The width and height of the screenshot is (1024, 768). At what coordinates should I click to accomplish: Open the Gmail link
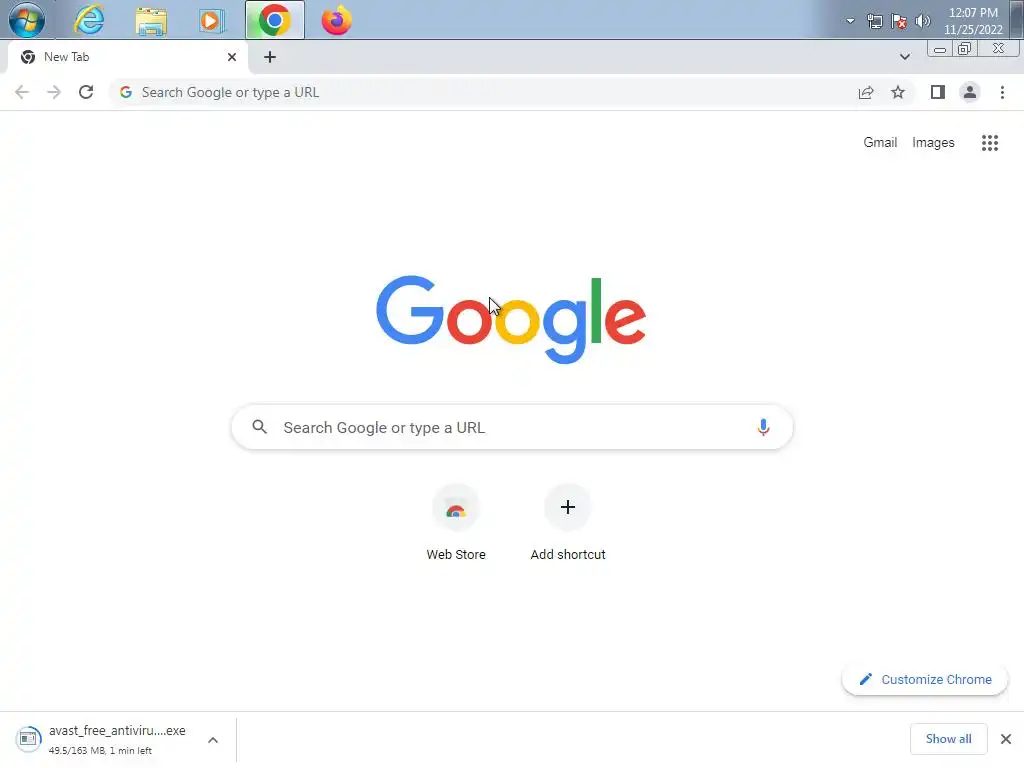[x=880, y=142]
